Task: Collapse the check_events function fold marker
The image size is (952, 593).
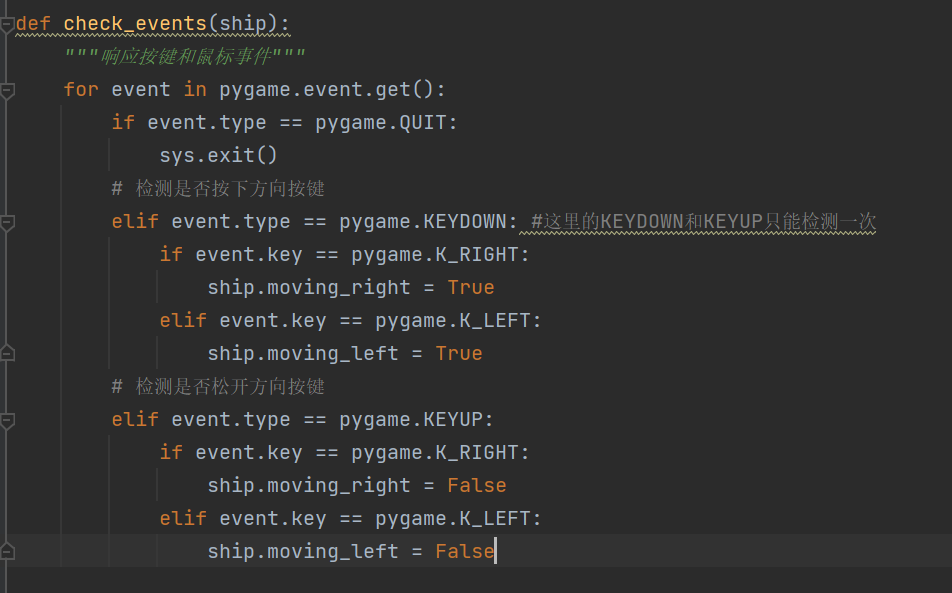Action: (x=8, y=24)
